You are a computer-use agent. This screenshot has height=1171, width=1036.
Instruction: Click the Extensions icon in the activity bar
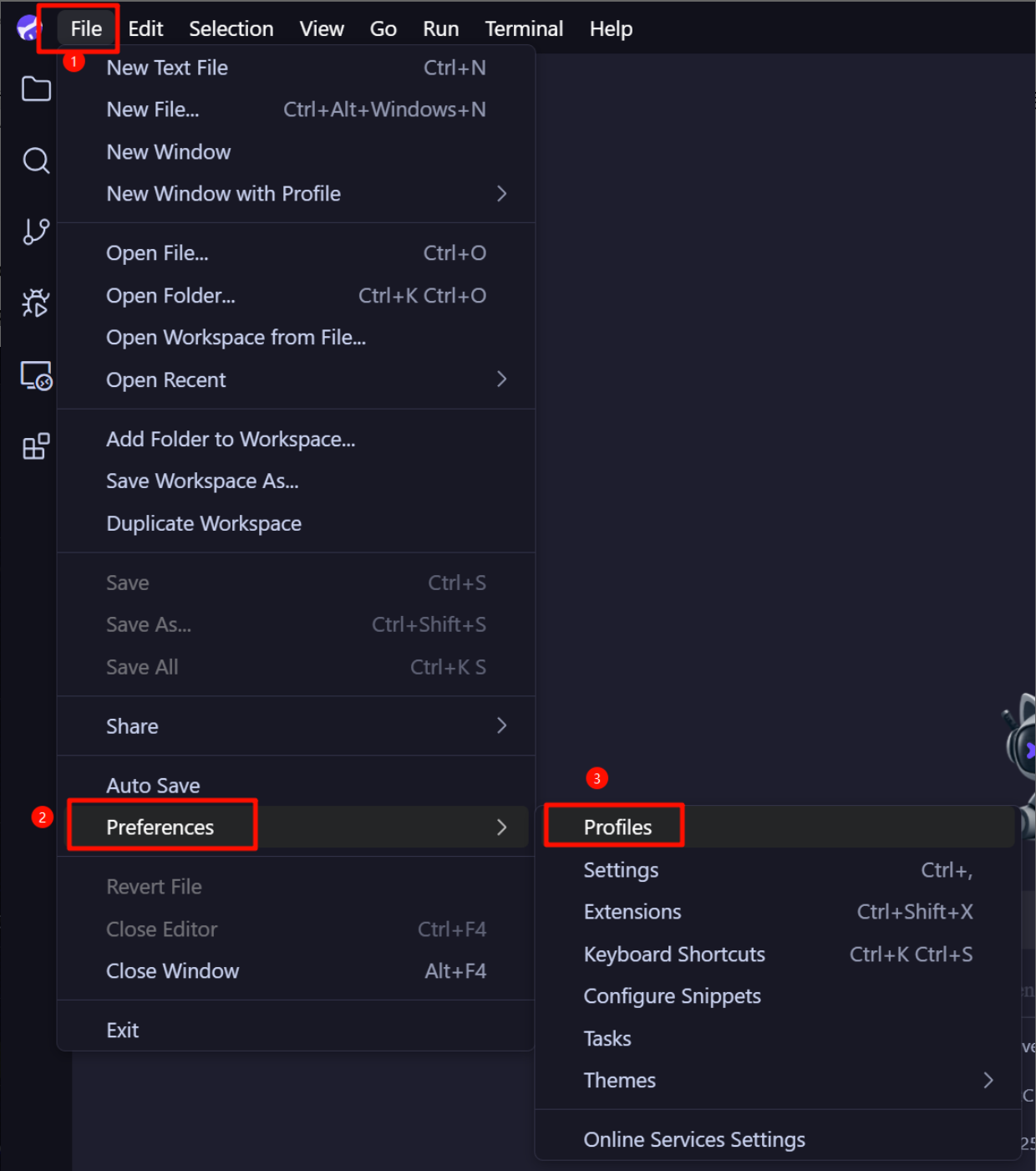(x=35, y=446)
